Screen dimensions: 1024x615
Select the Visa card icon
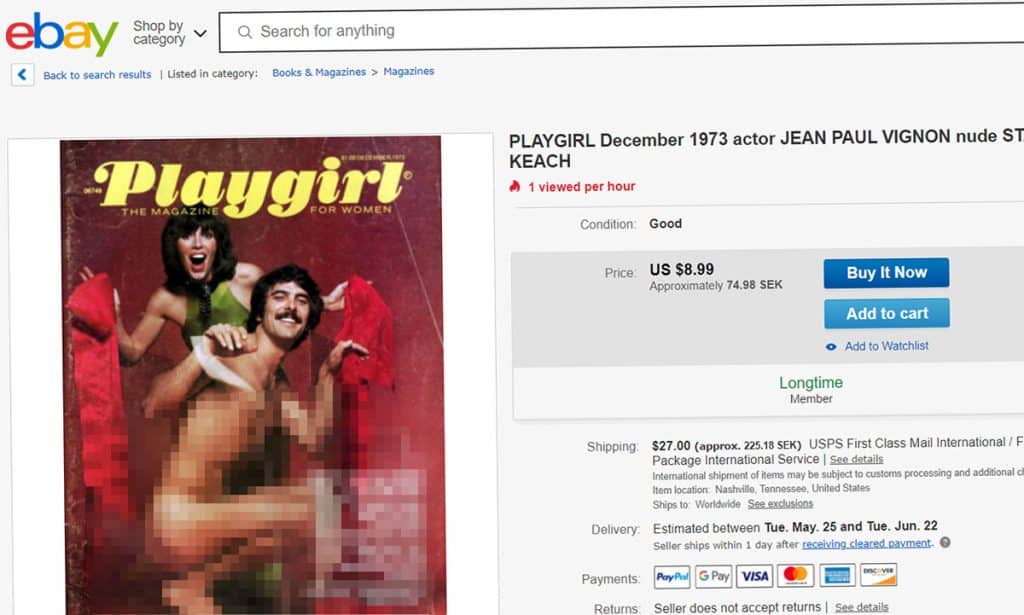(x=754, y=576)
